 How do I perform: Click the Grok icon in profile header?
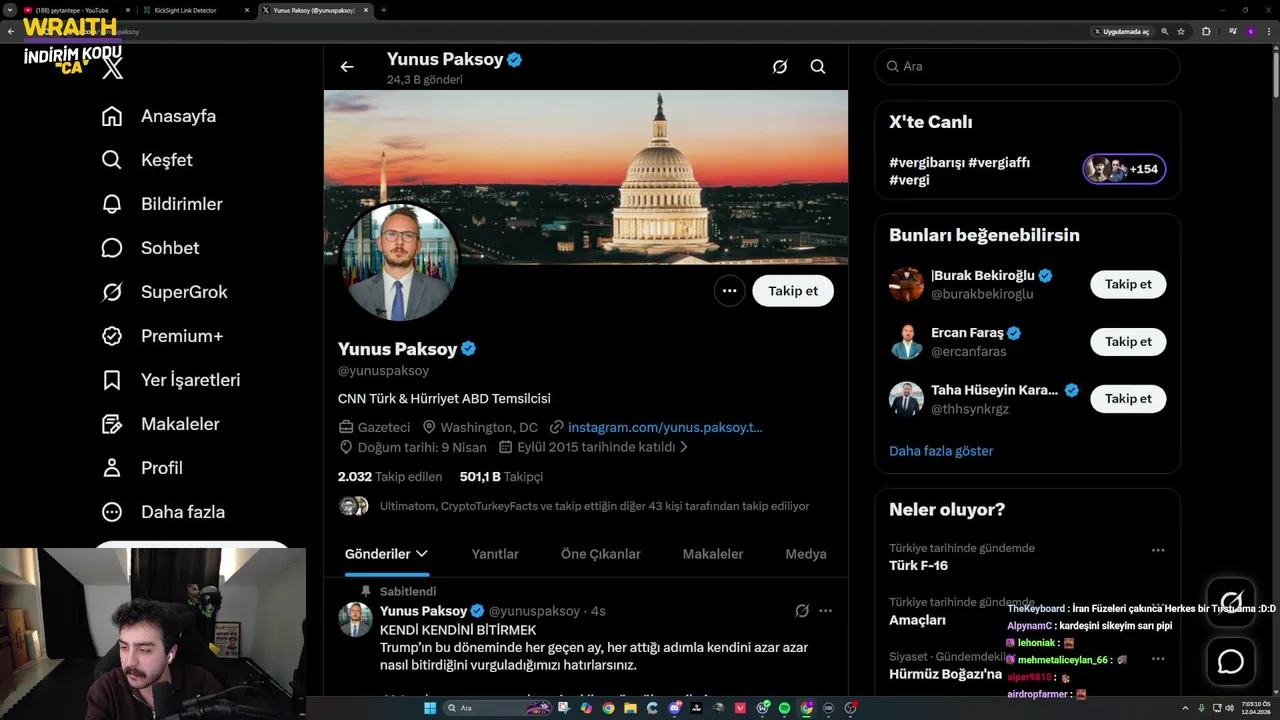point(780,67)
